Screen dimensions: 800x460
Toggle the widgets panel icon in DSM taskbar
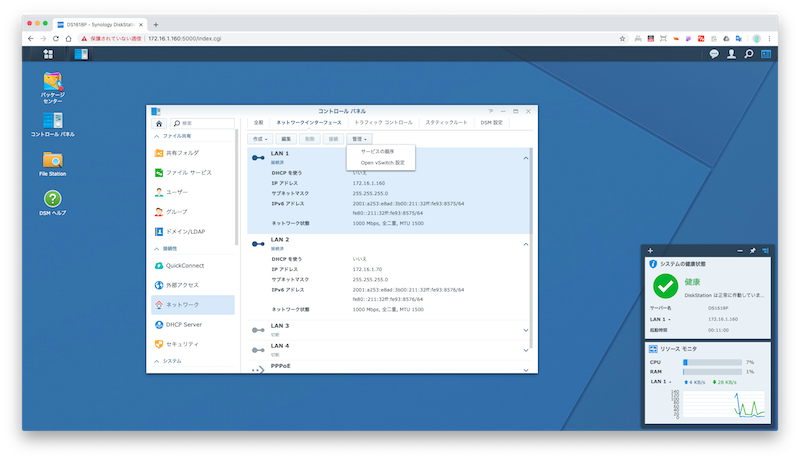tap(766, 54)
